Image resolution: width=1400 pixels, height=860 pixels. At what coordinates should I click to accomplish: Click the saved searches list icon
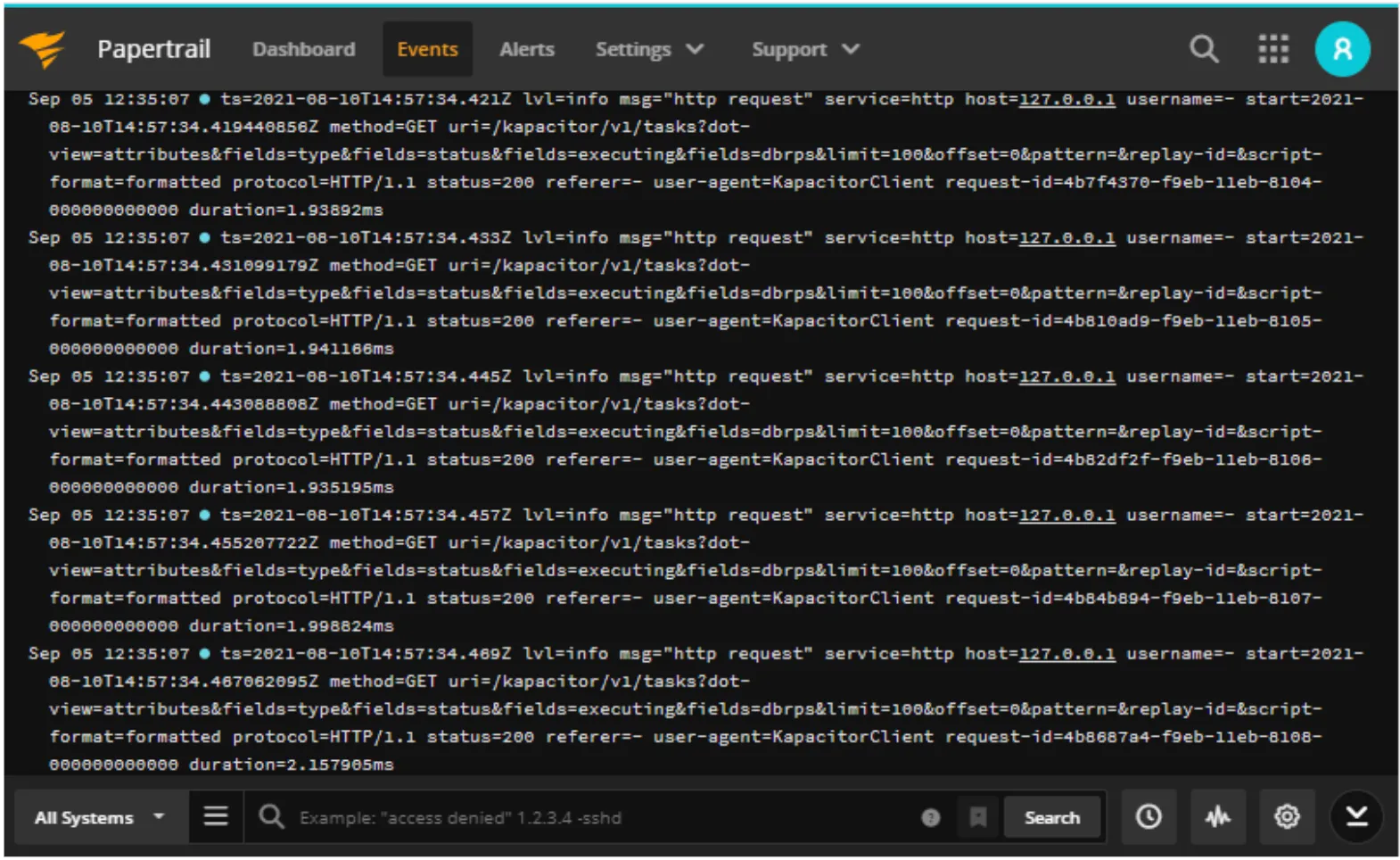click(216, 816)
